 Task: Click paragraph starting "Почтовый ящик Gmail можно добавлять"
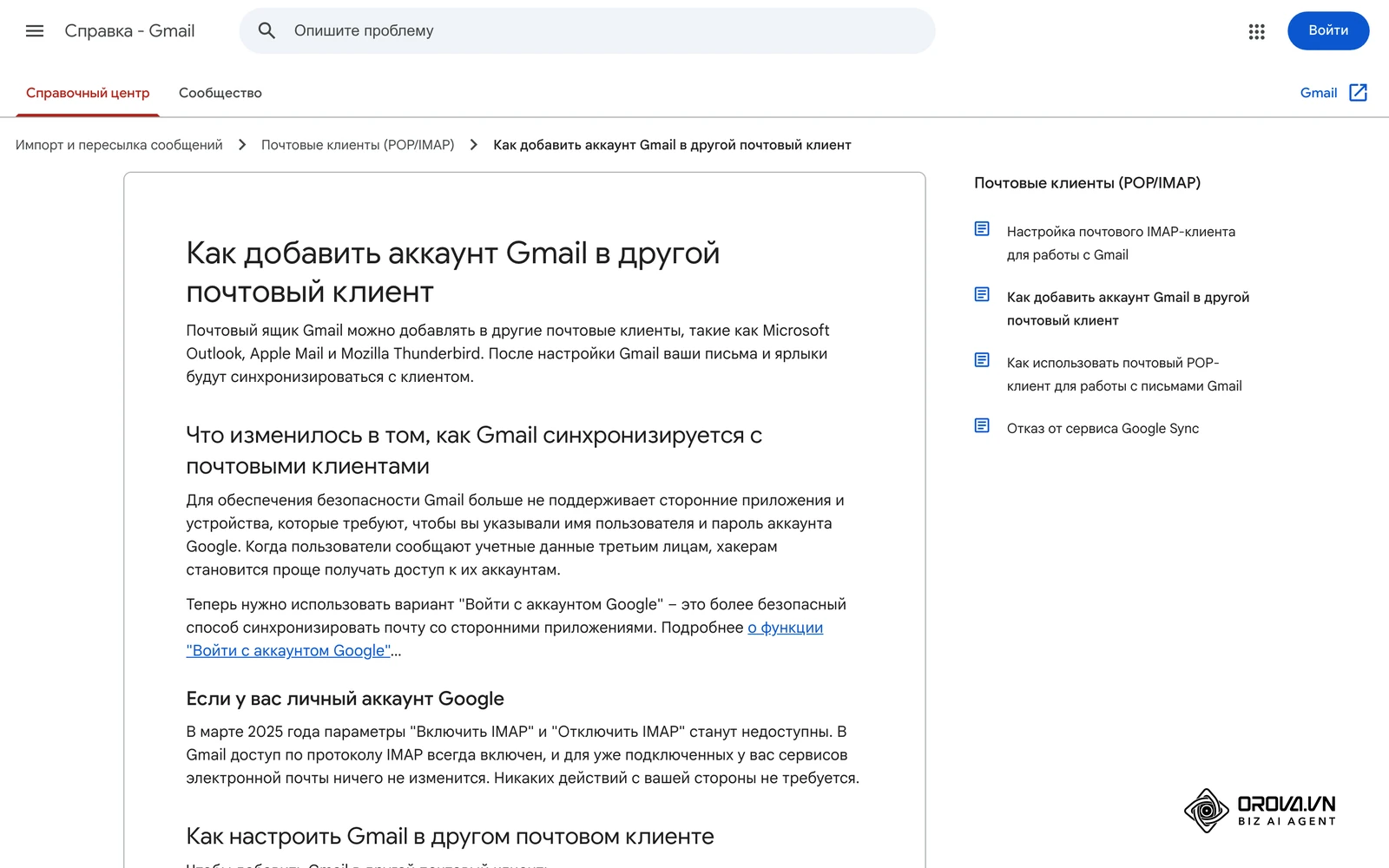(508, 353)
